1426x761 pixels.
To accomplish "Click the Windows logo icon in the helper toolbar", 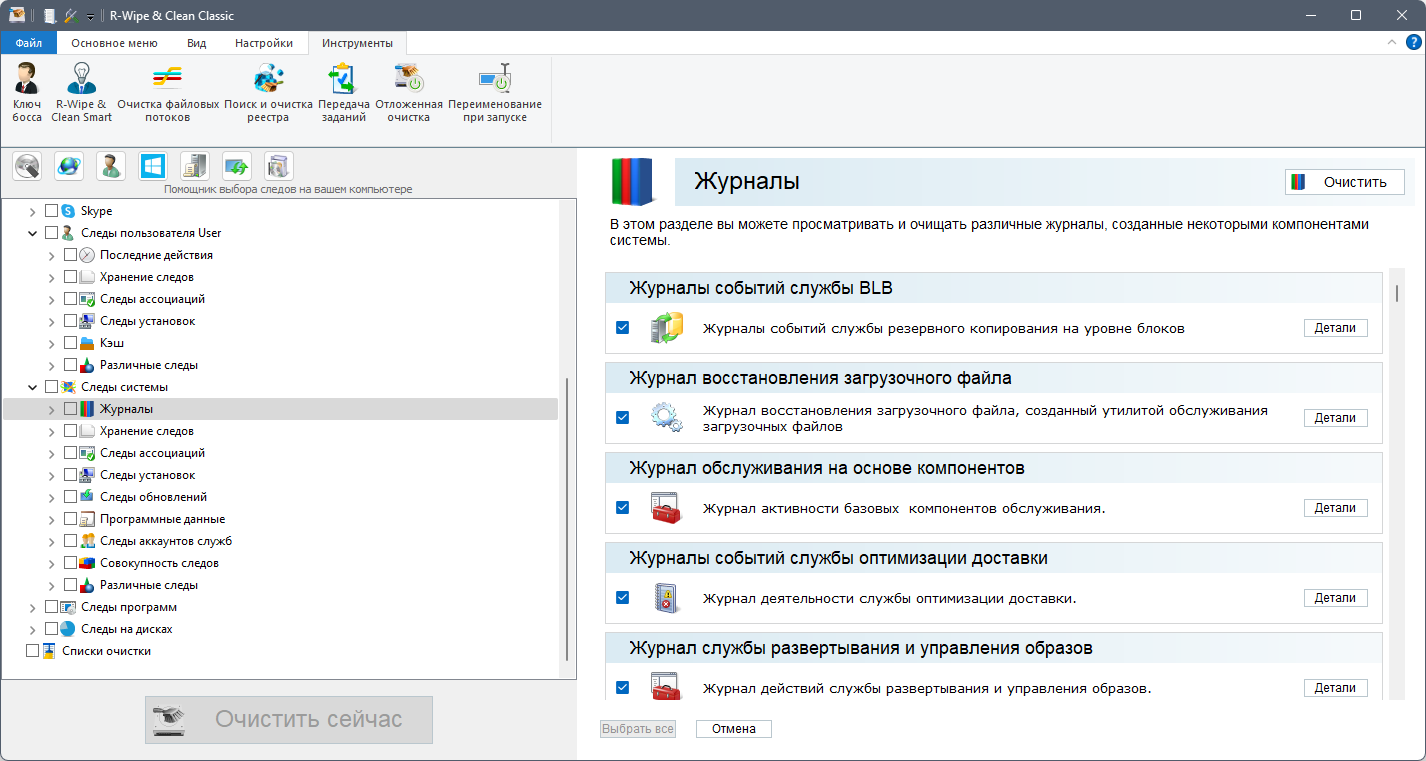I will [x=152, y=165].
